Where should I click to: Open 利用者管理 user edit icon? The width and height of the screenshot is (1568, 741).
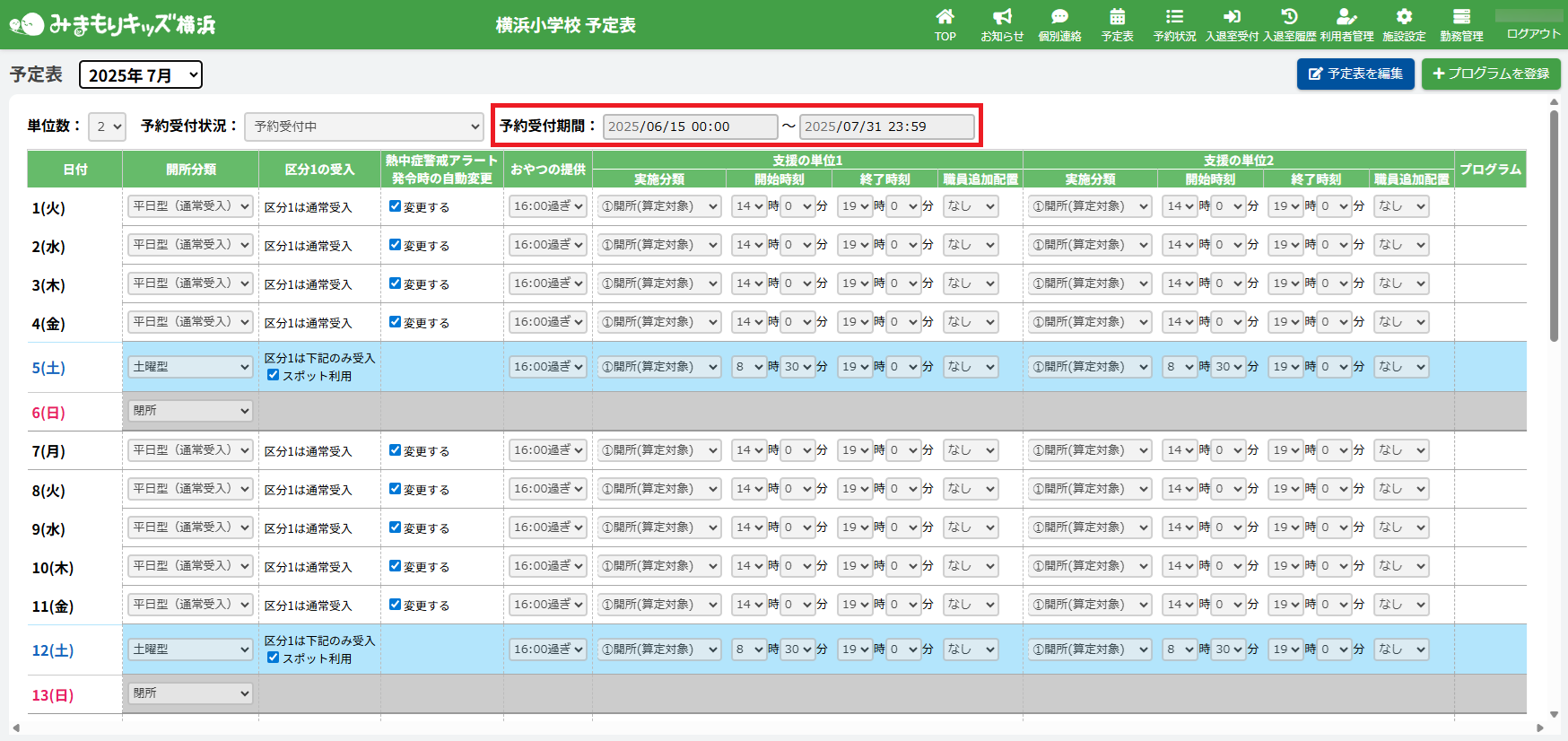[1346, 17]
